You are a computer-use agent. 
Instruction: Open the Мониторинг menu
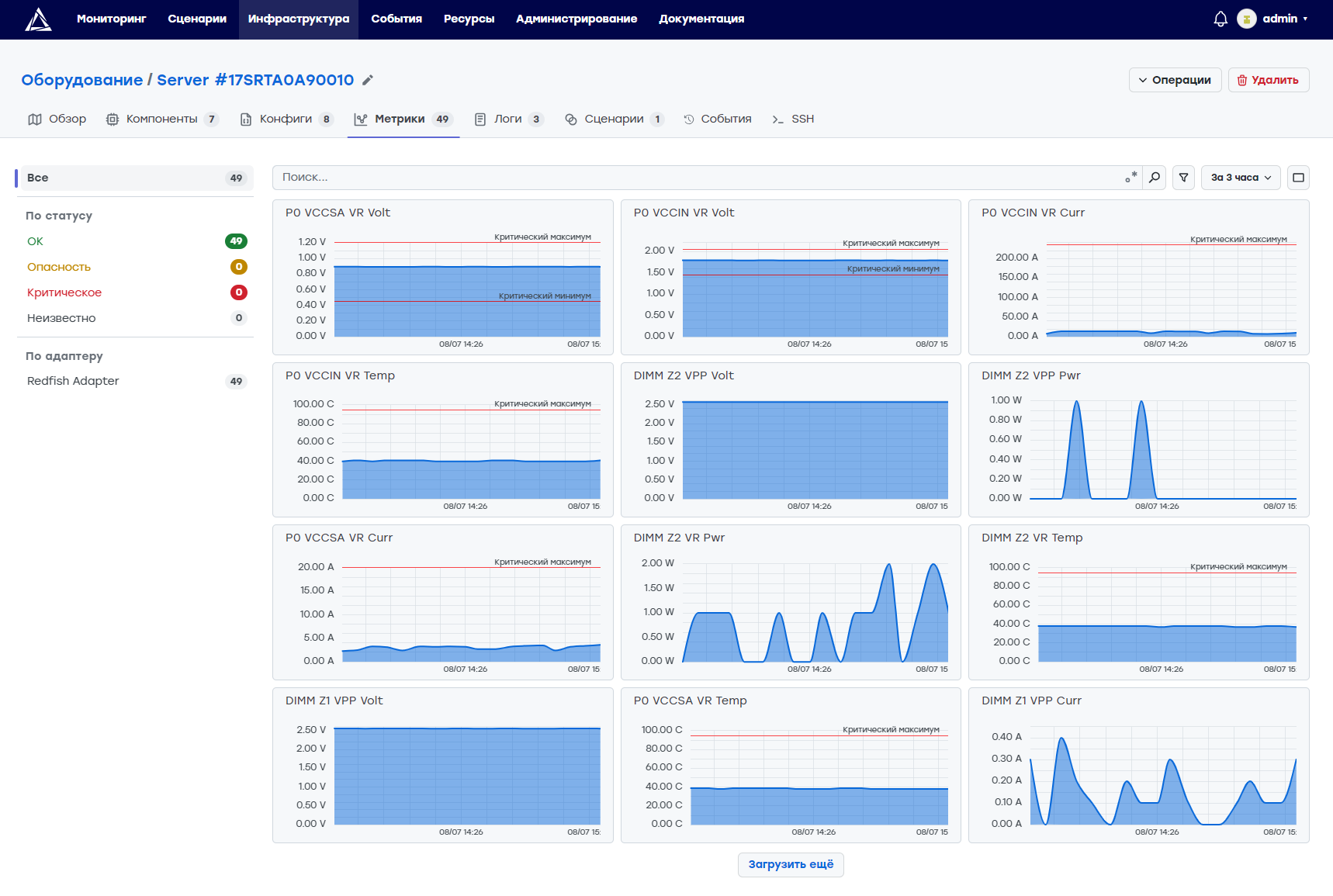(x=111, y=19)
